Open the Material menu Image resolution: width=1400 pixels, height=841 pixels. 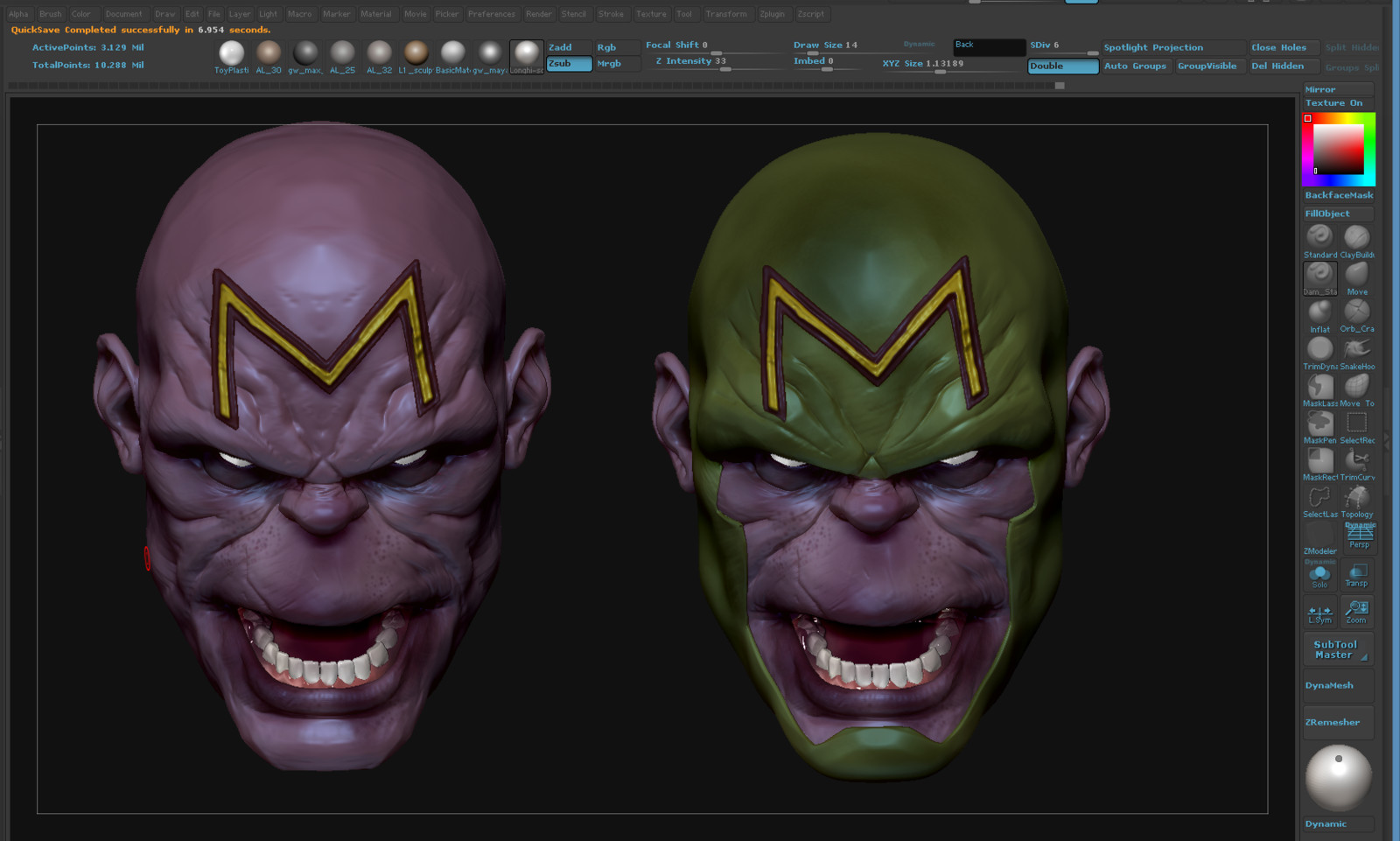[x=376, y=14]
